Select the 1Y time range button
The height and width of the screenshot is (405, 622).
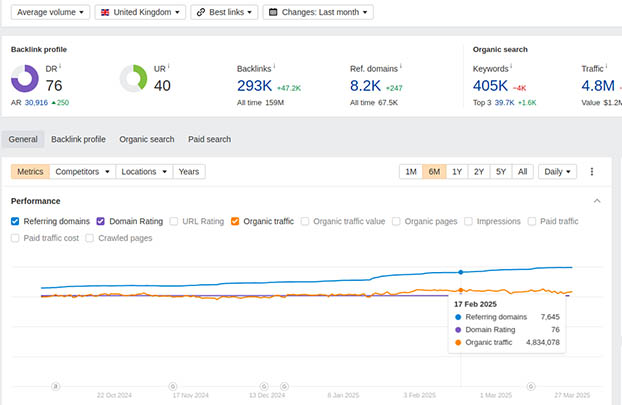(457, 172)
